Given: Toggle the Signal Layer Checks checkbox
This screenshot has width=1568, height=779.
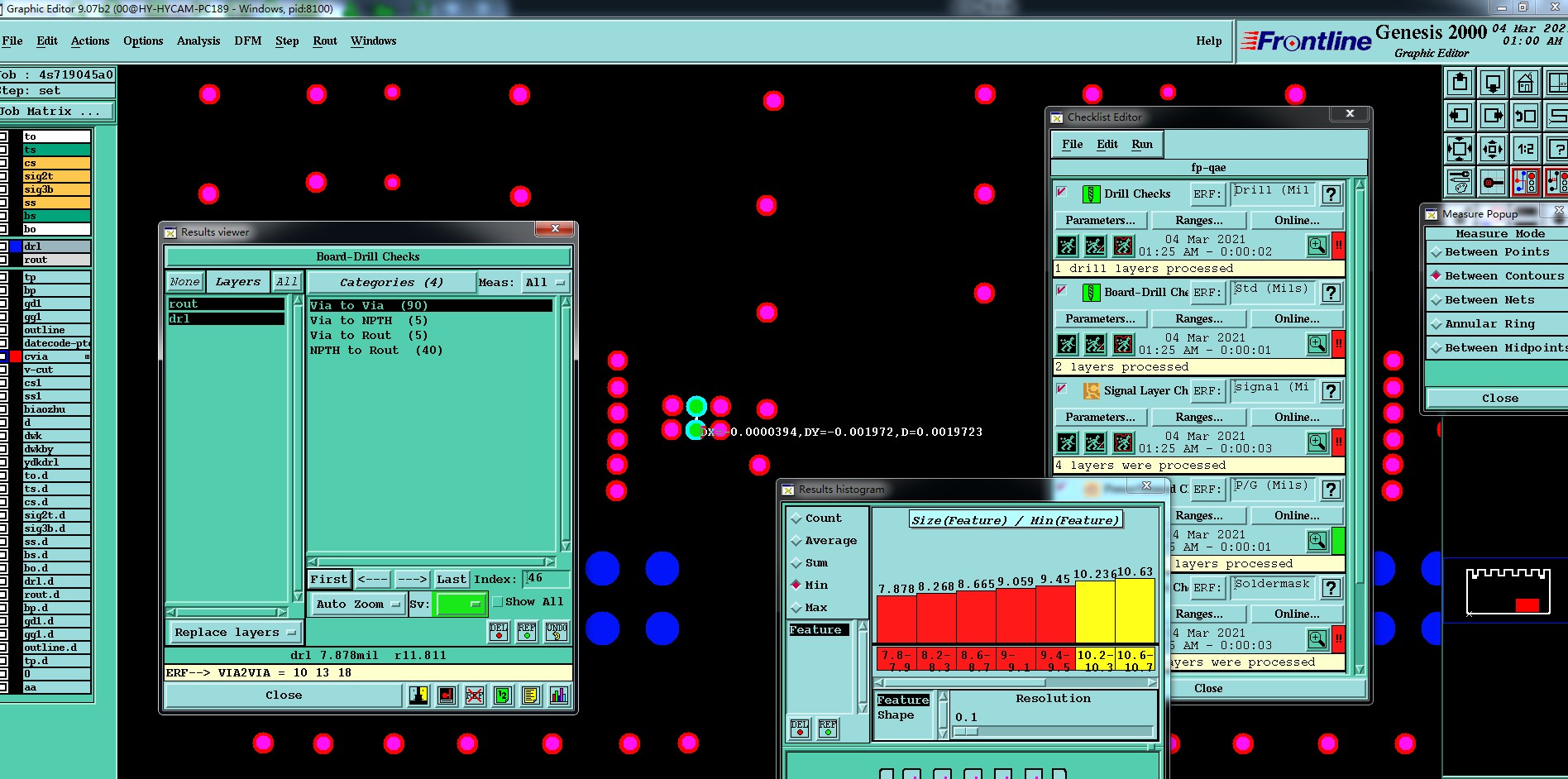Looking at the screenshot, I should pyautogui.click(x=1062, y=389).
